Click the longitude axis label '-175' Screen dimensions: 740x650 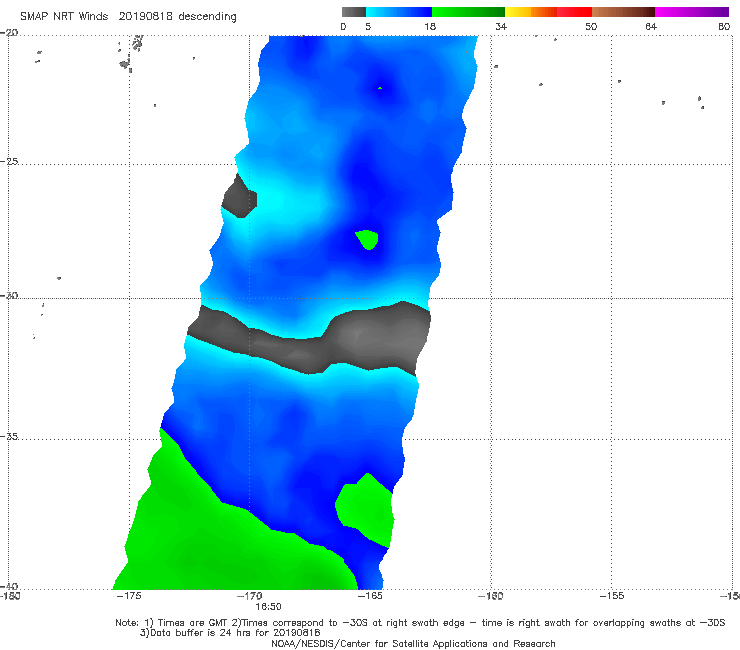[x=129, y=596]
